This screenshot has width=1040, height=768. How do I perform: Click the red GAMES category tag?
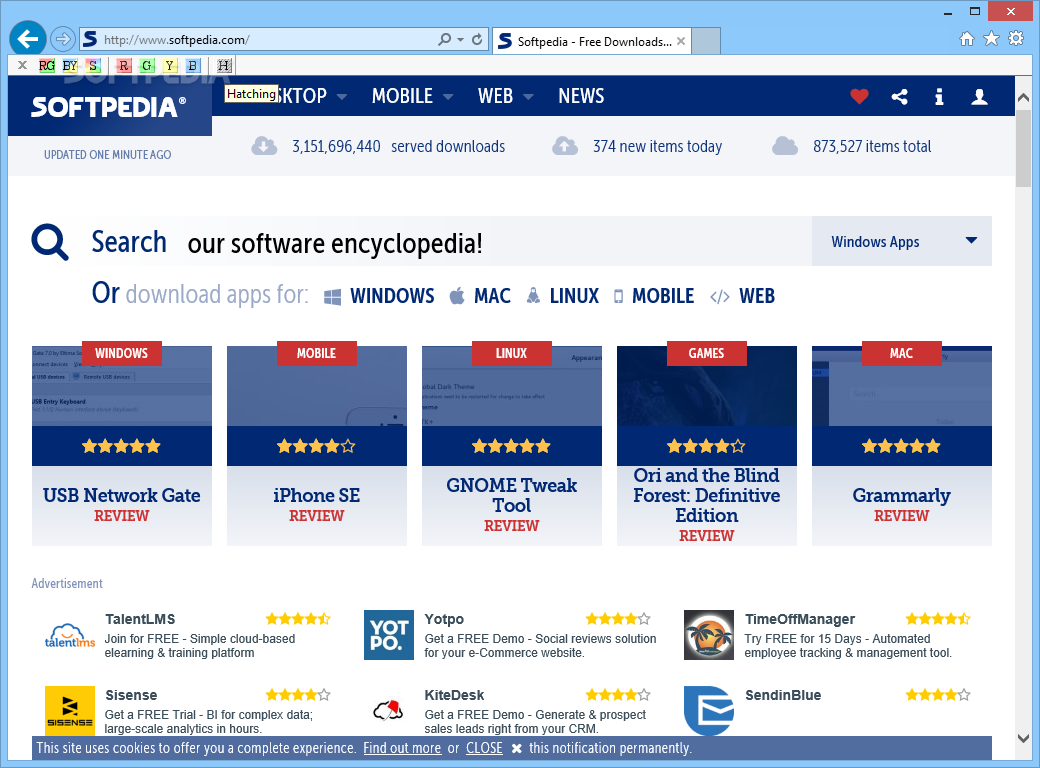click(x=706, y=353)
